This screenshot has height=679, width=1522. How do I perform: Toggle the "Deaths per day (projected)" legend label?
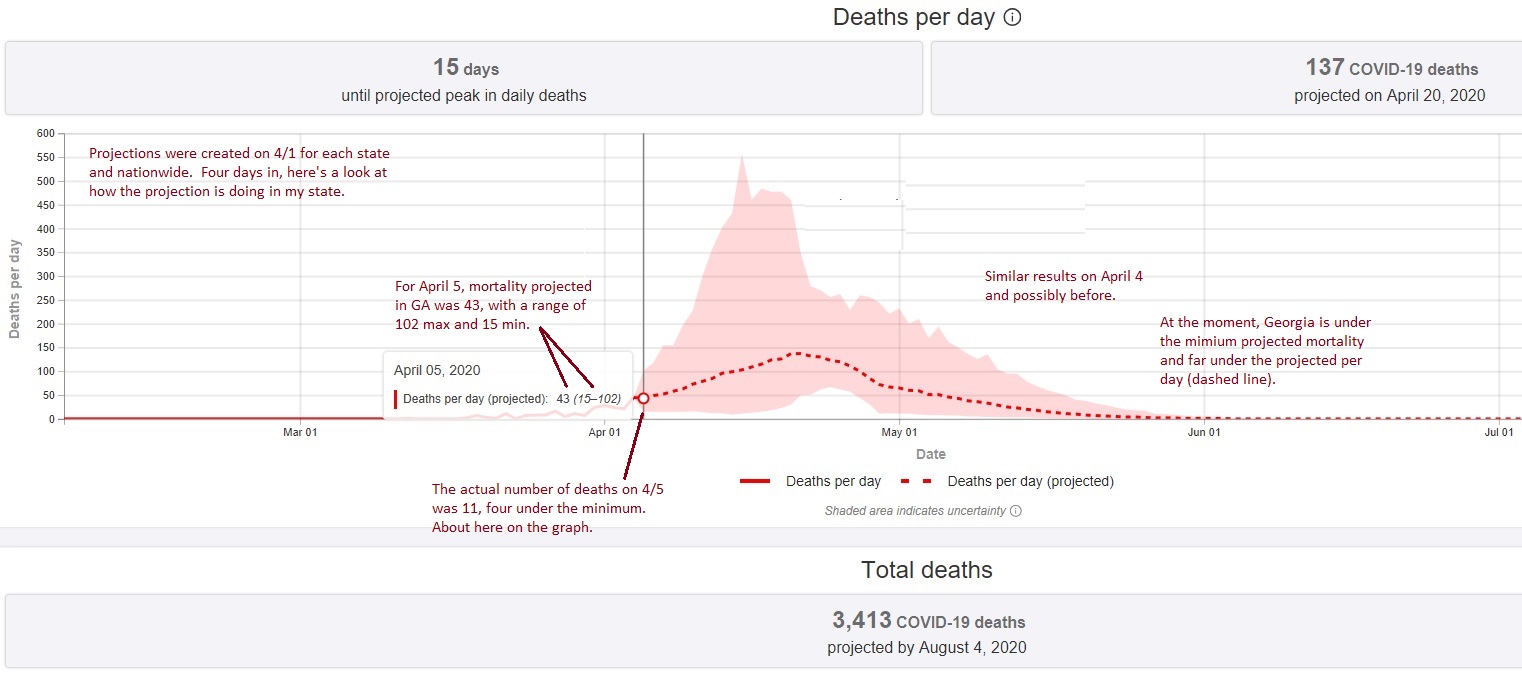click(x=1030, y=481)
